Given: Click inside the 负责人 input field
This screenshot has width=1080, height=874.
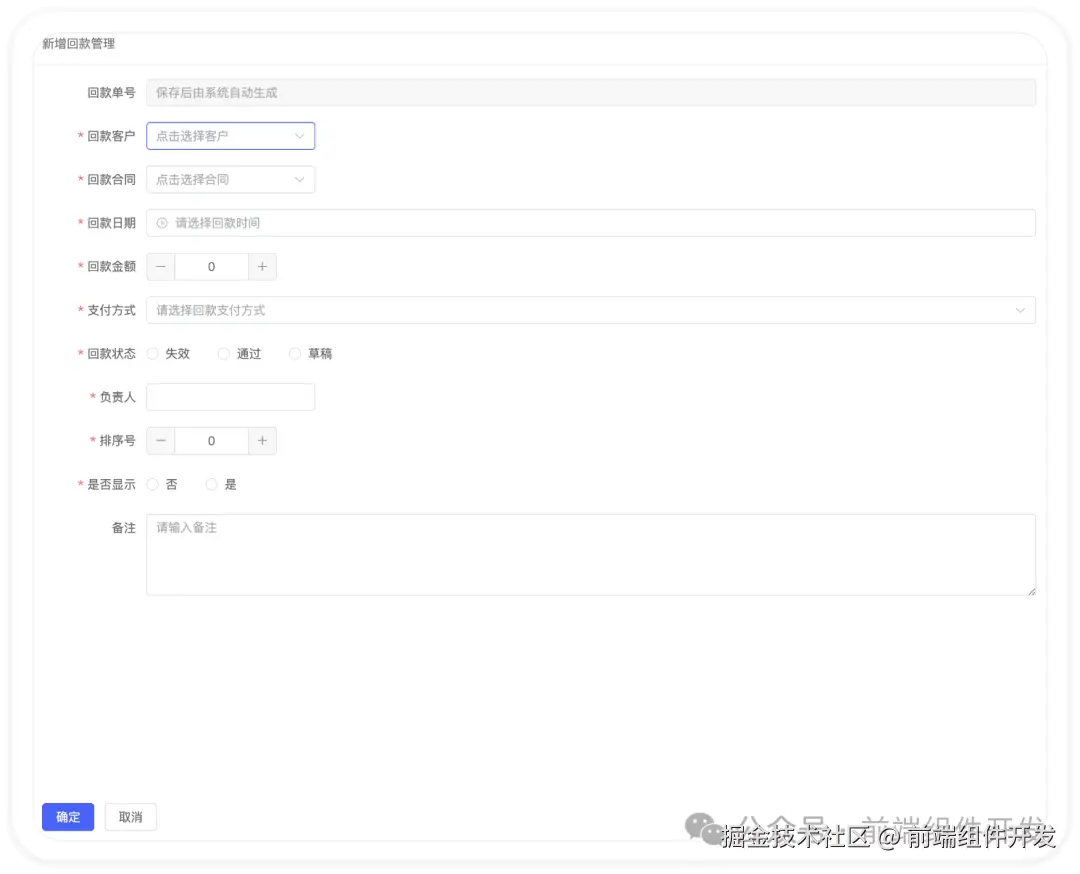Looking at the screenshot, I should (230, 396).
